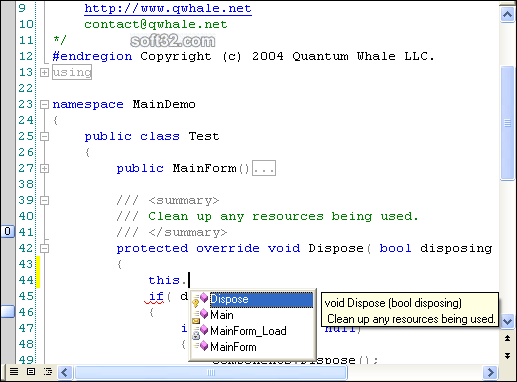Switch to normal lines view icon

pyautogui.click(x=14, y=371)
